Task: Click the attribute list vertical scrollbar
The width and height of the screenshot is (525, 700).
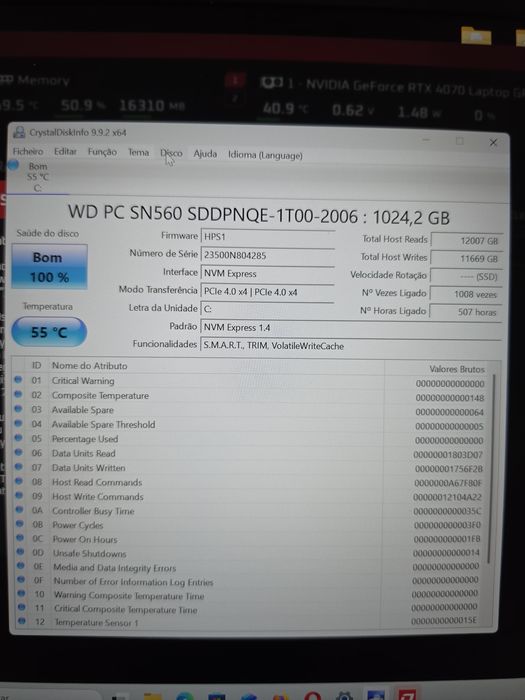Action: pos(491,469)
